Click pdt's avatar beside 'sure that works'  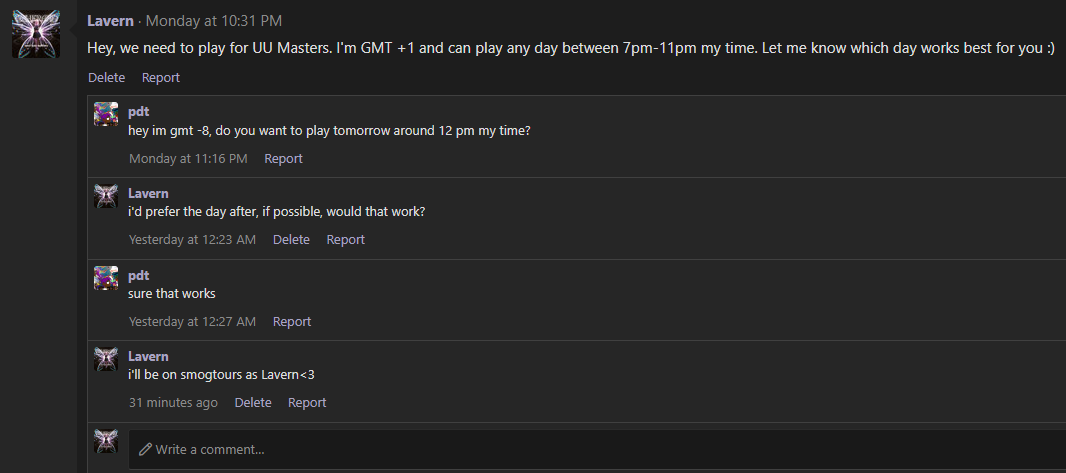point(106,278)
